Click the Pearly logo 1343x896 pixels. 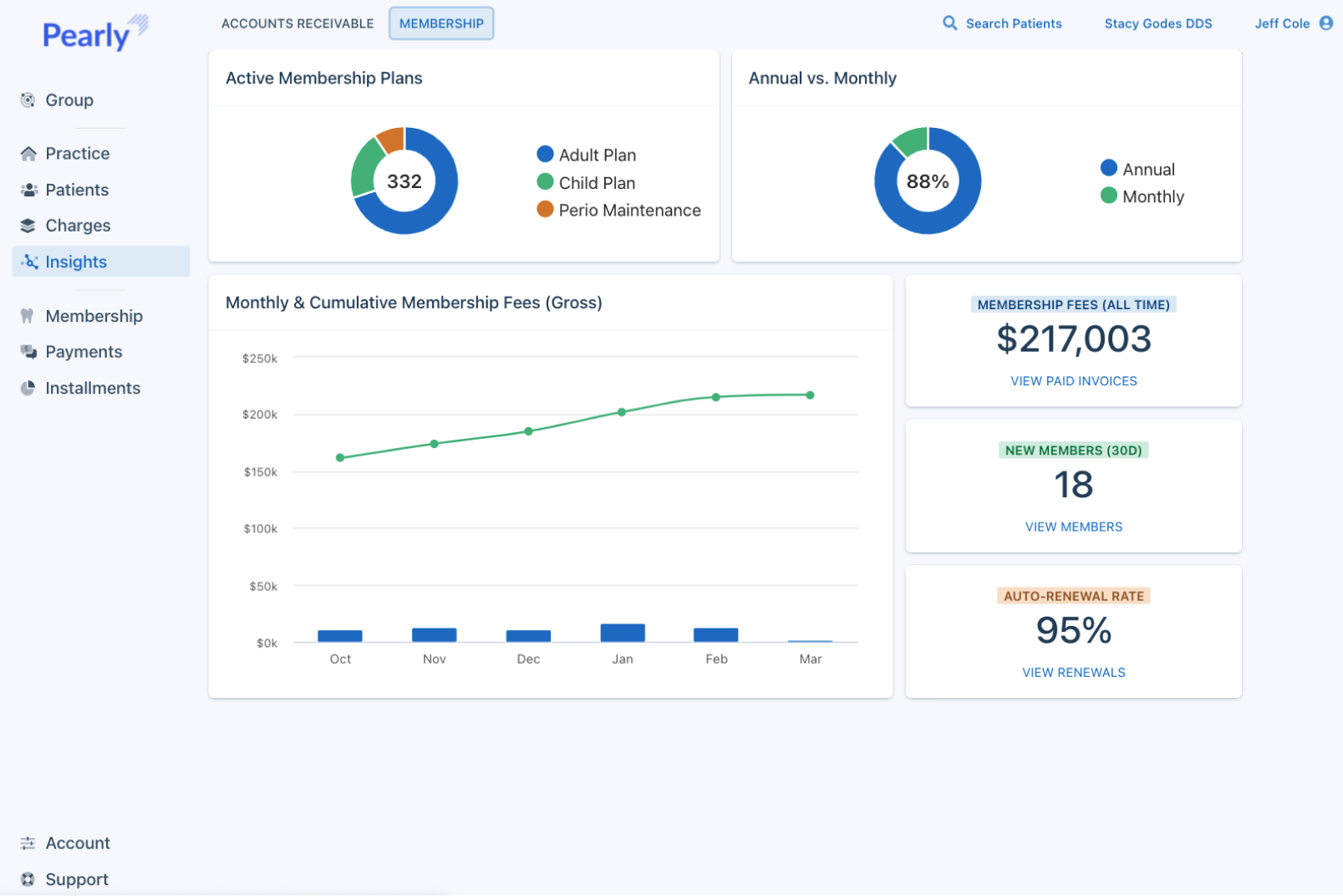pos(95,33)
